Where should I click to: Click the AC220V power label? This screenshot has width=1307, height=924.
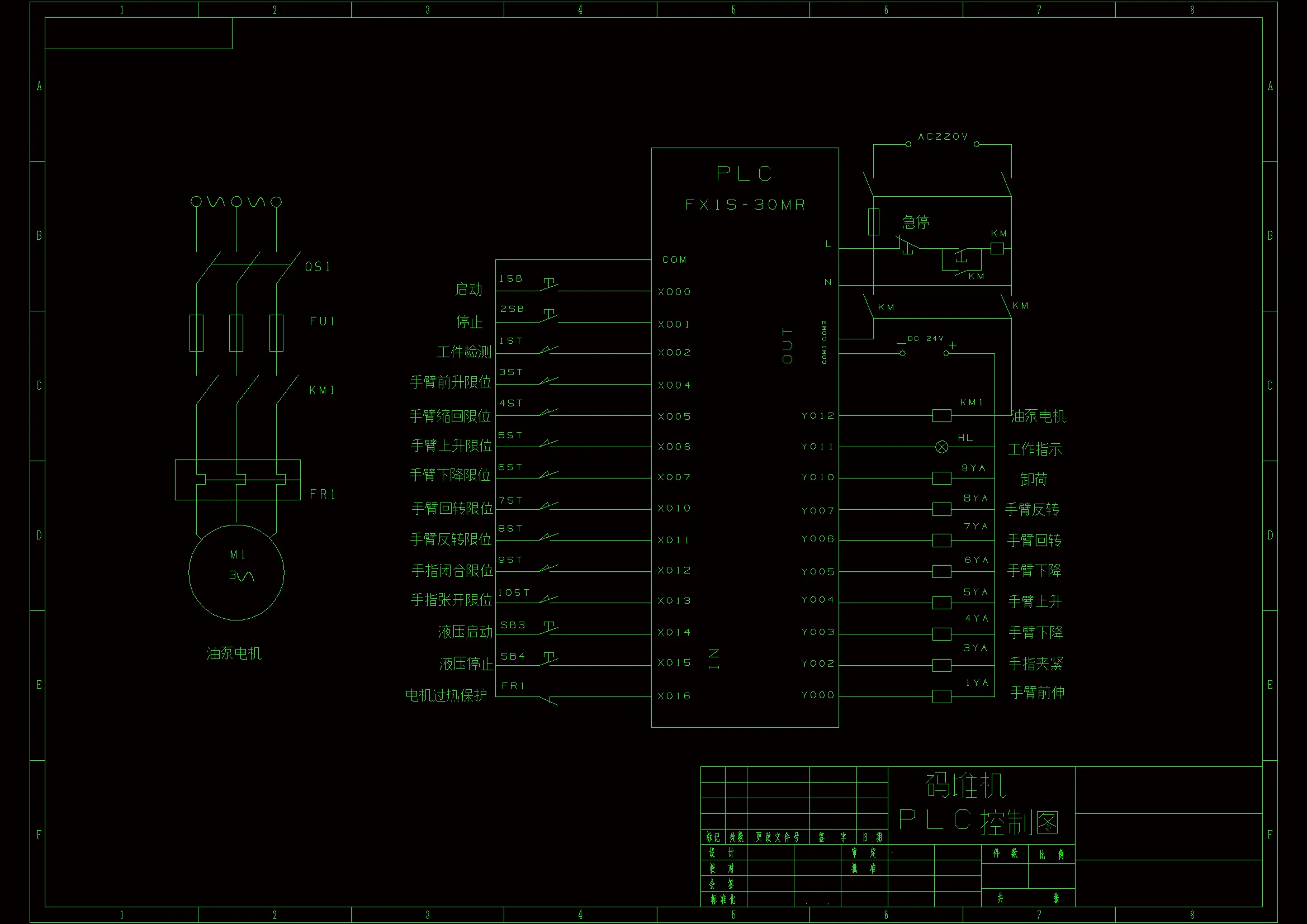coord(942,136)
